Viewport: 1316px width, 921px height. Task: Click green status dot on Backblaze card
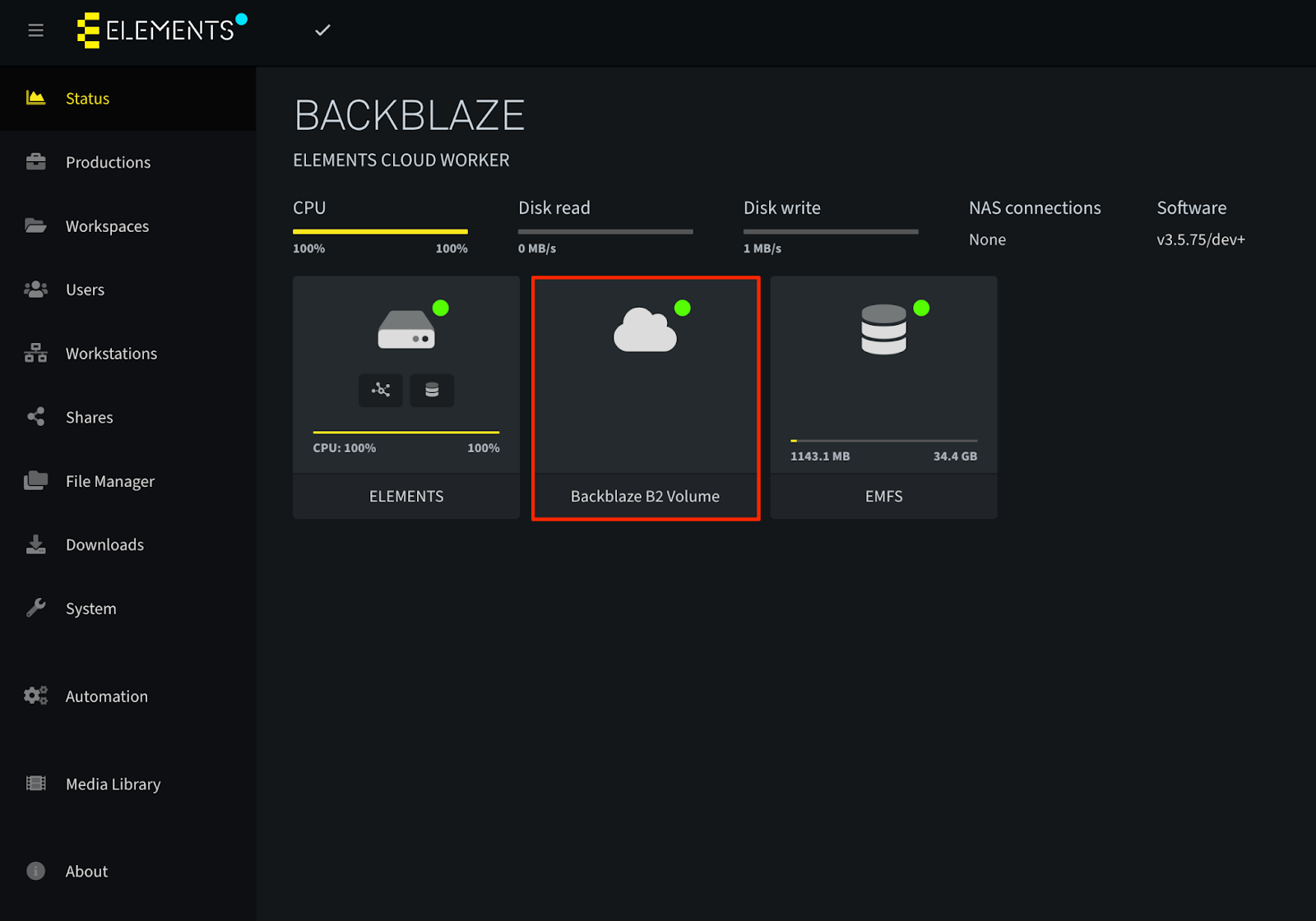683,308
